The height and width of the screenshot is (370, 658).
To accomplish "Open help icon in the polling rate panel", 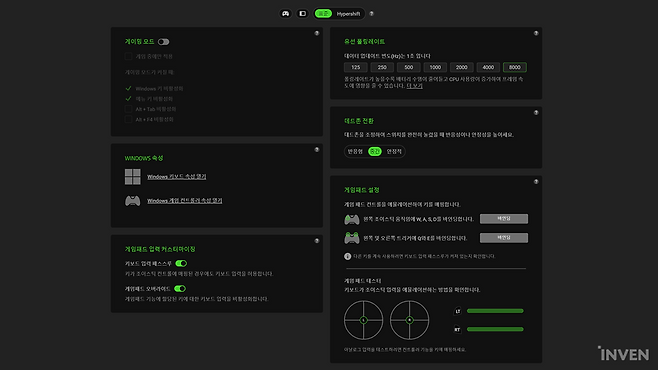I will 536,33.
